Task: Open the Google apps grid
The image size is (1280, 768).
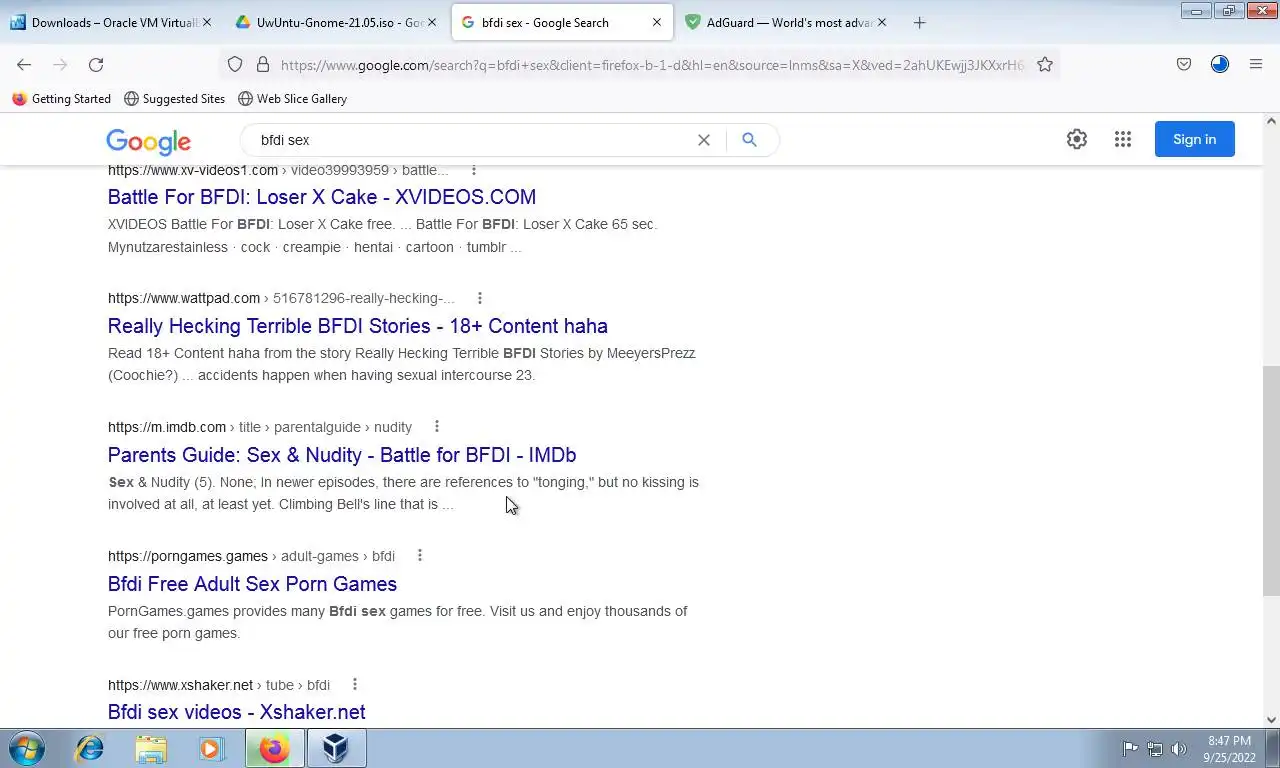Action: tap(1123, 140)
